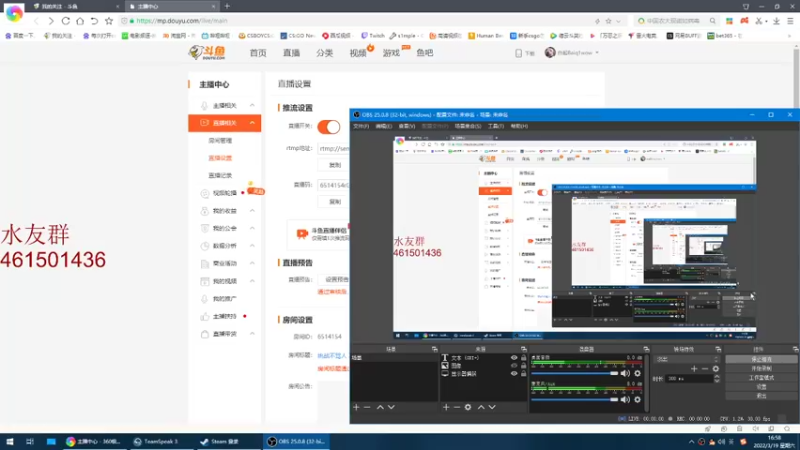800x450 pixels.
Task: Collapse the 直播相关 sidebar section
Action: 252,123
